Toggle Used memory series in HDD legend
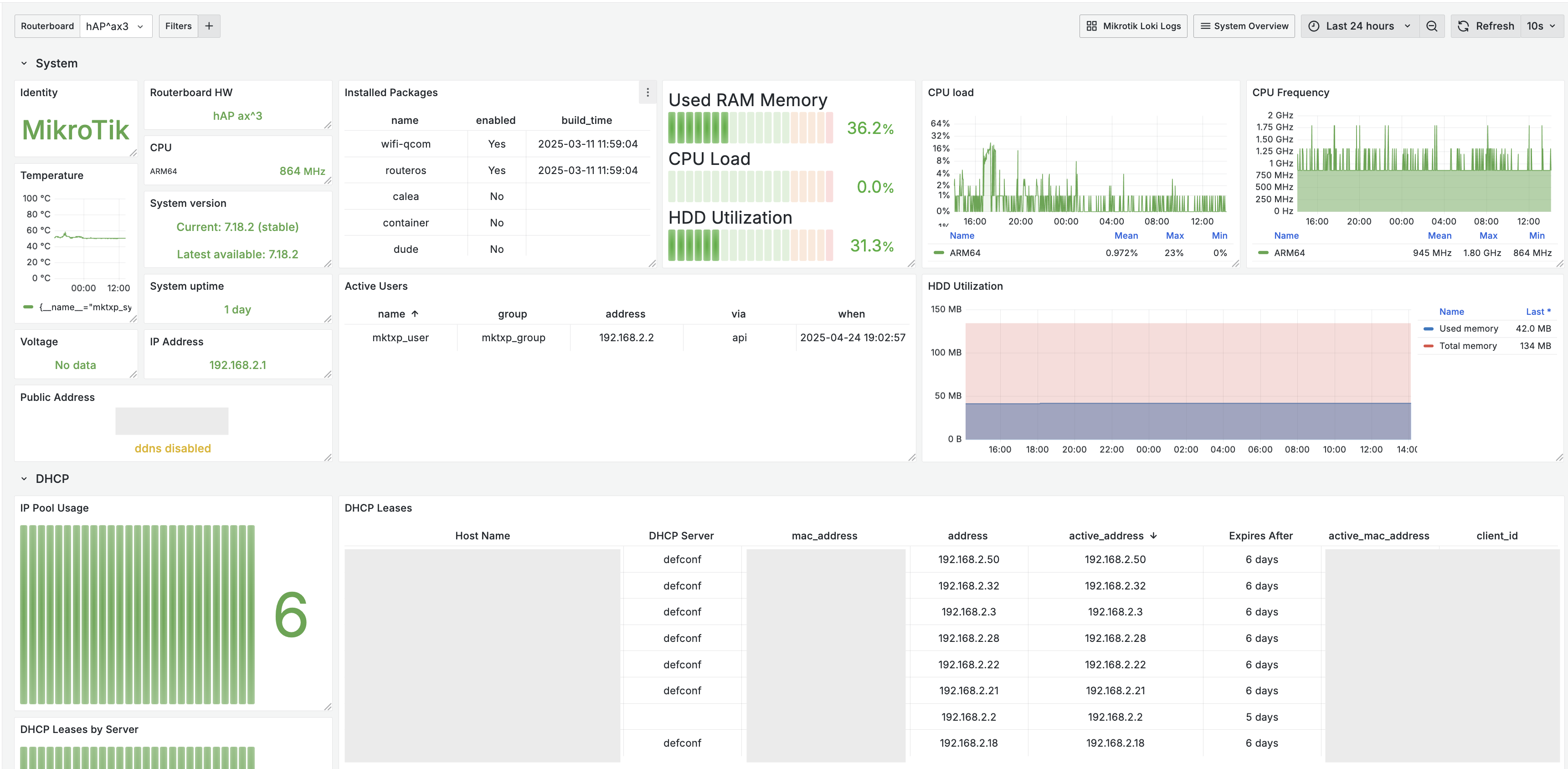This screenshot has height=769, width=1568. coord(1468,328)
